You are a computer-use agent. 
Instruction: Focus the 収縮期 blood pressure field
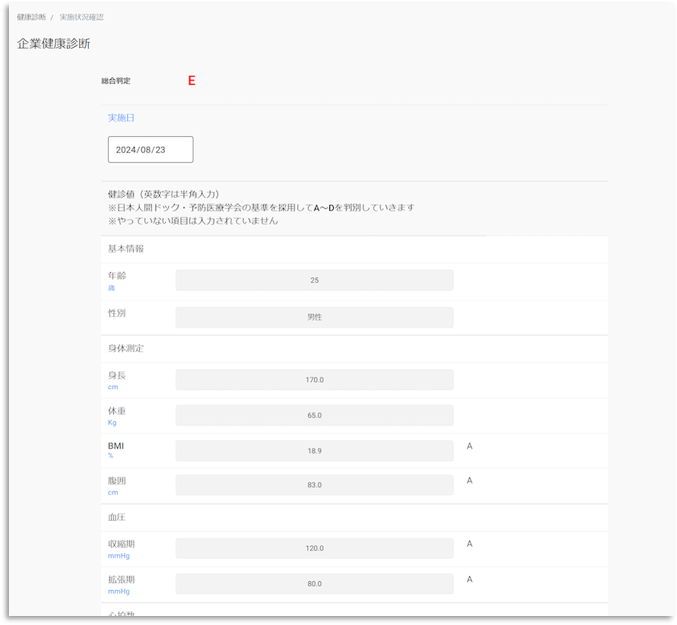tap(314, 548)
